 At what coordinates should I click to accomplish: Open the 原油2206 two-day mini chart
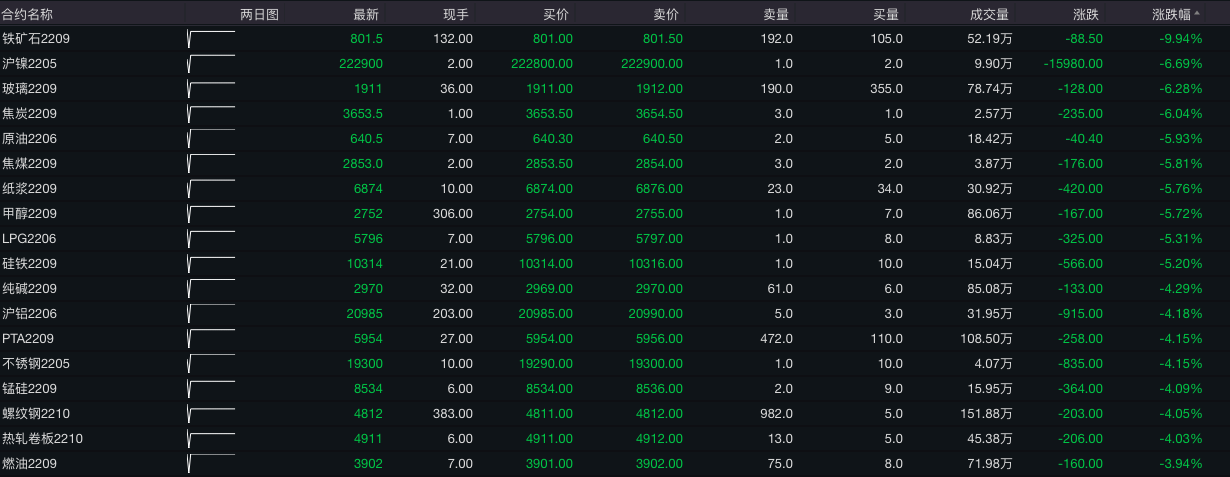211,139
